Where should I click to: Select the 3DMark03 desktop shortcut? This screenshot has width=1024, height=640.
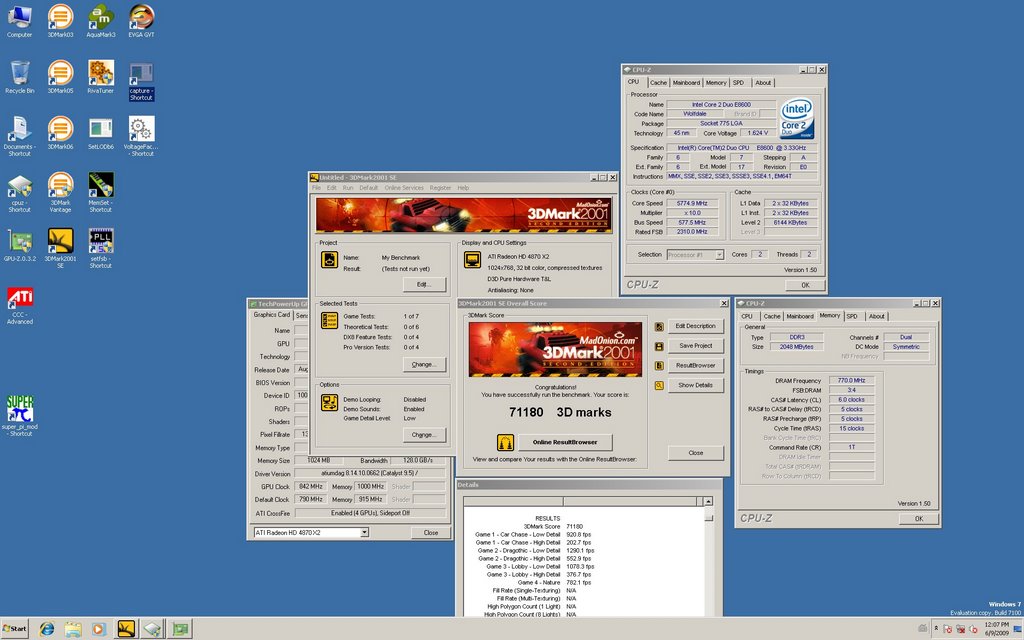60,21
